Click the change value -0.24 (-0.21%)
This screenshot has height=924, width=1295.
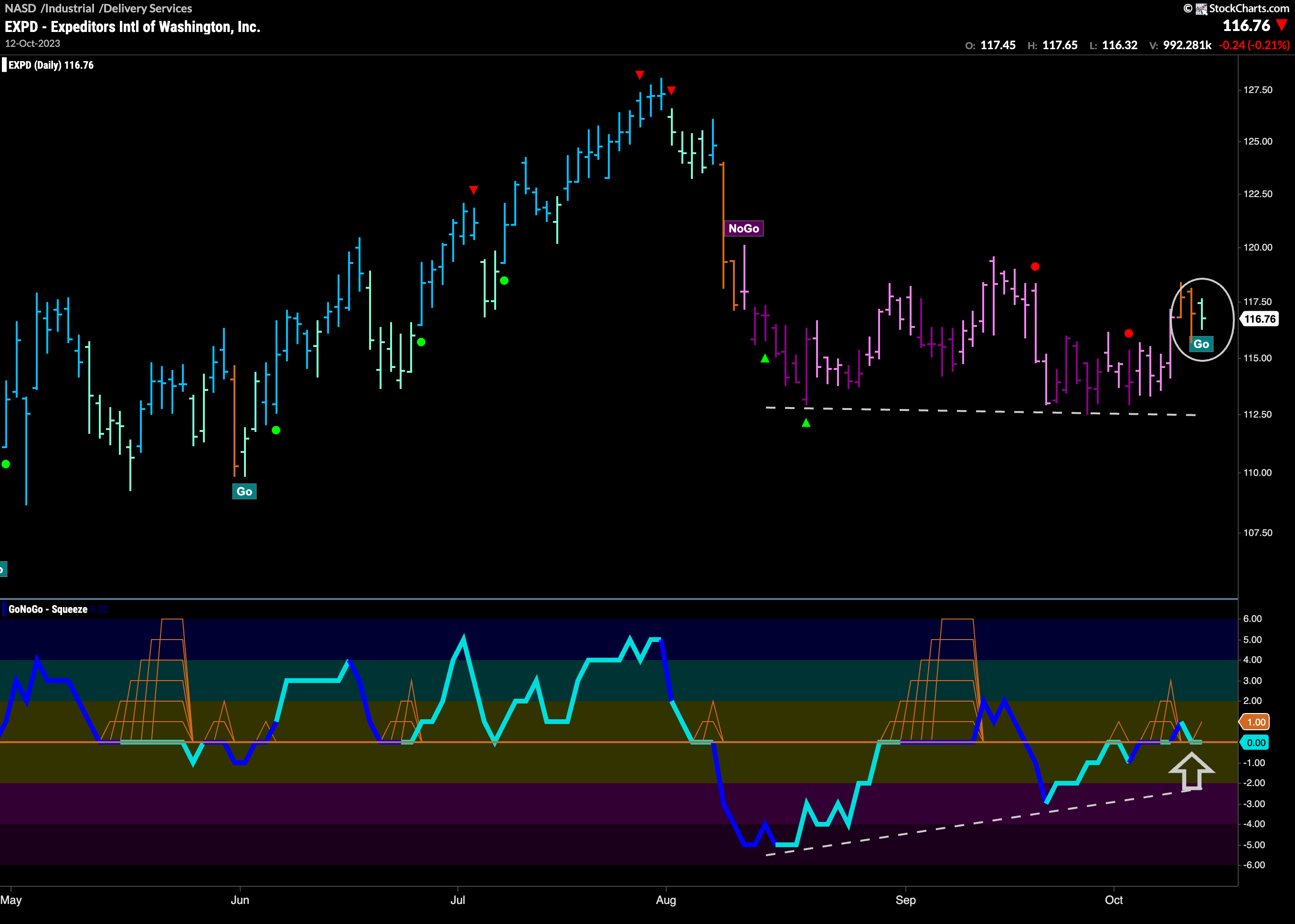pos(1254,45)
